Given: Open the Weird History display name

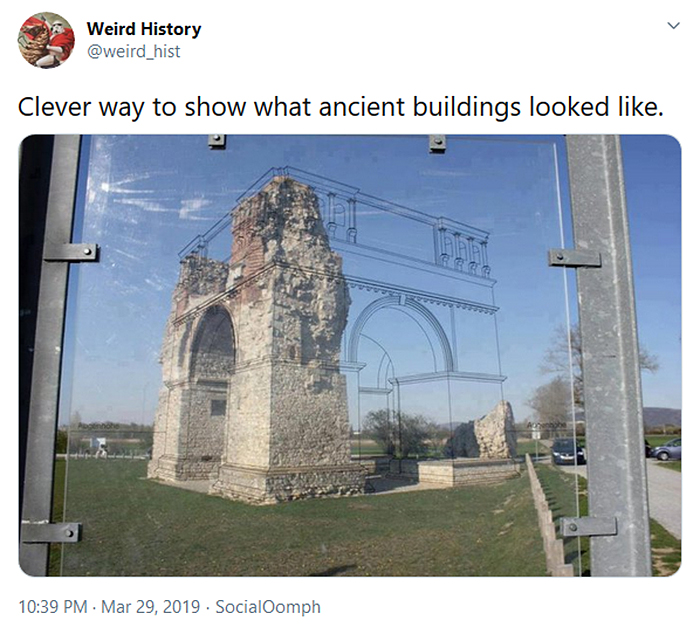Looking at the screenshot, I should click(144, 29).
